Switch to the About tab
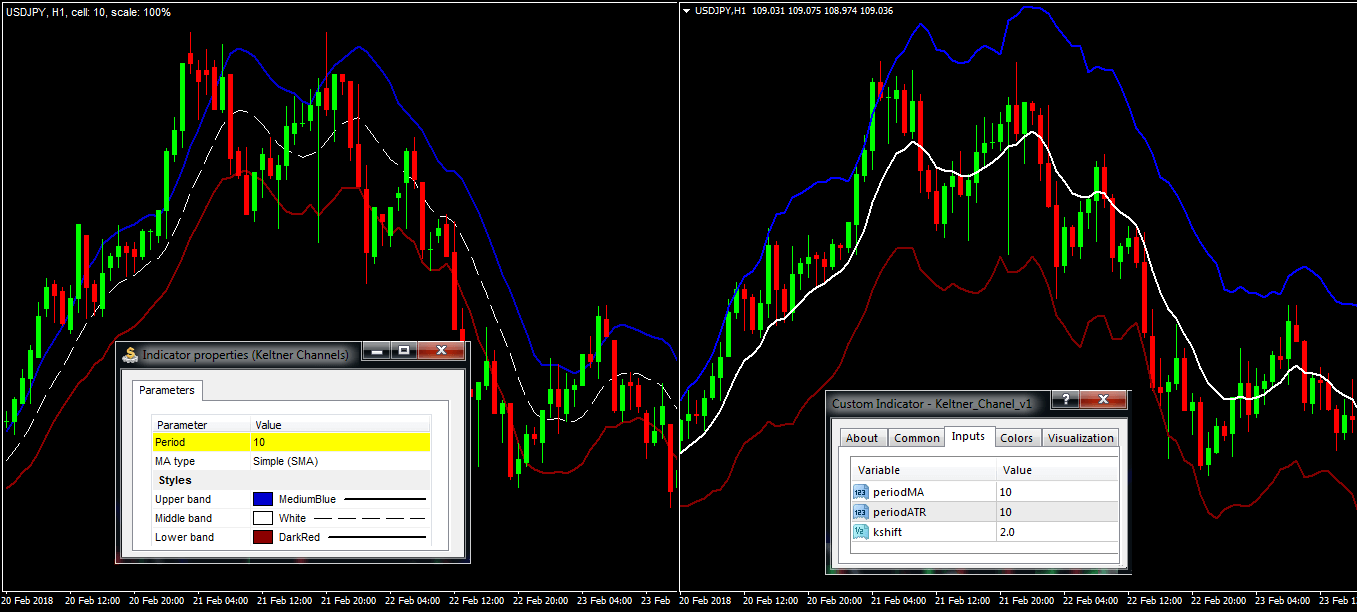 (x=861, y=438)
